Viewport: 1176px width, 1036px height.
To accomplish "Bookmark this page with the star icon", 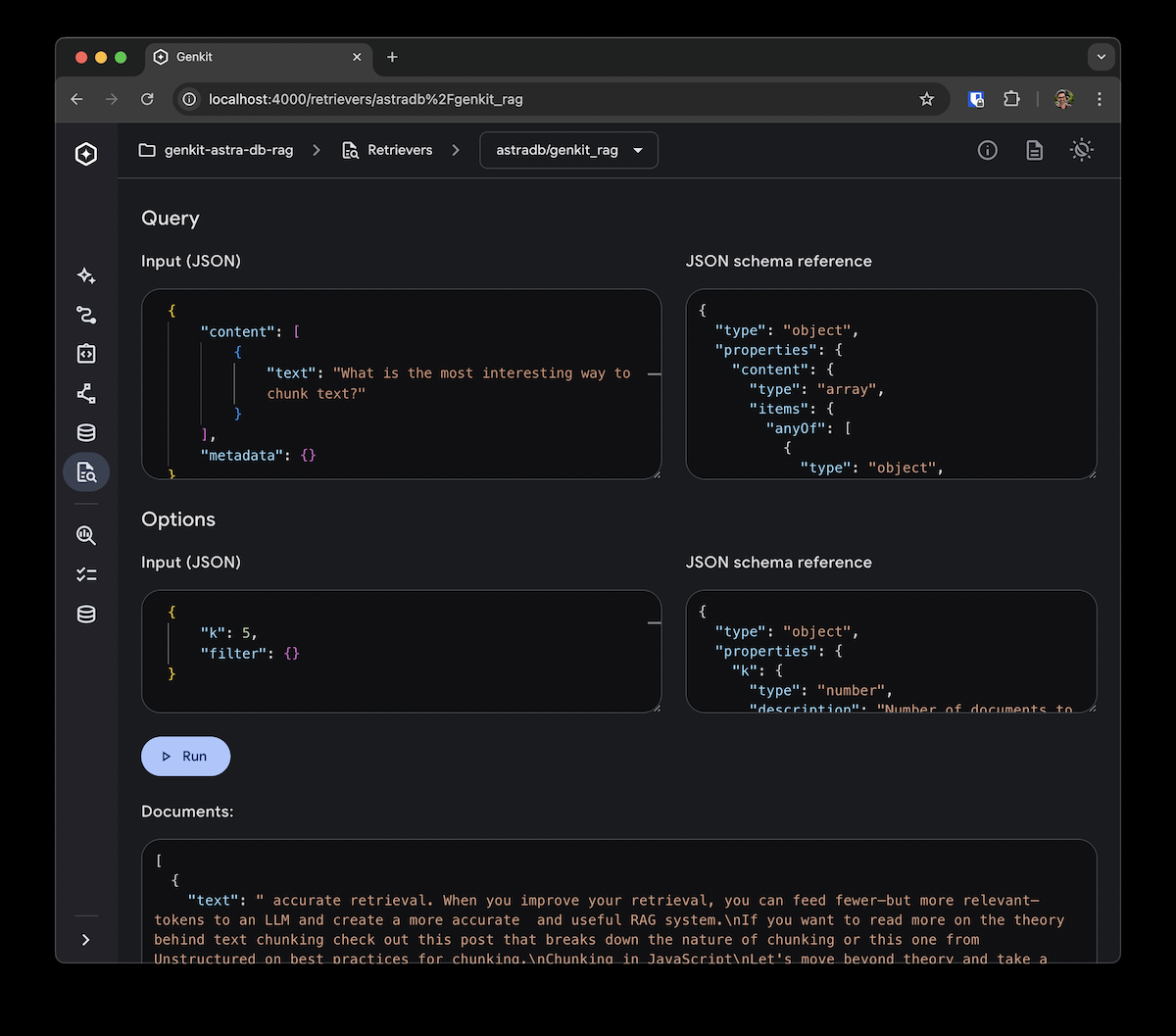I will click(x=926, y=99).
